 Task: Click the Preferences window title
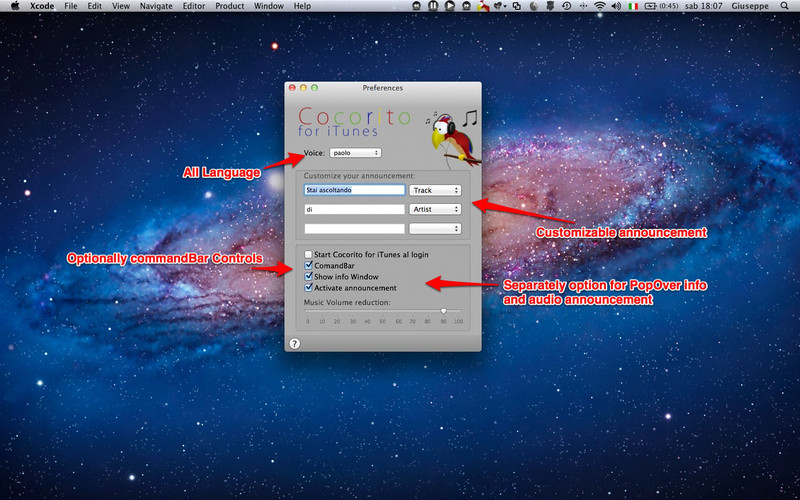tap(383, 88)
